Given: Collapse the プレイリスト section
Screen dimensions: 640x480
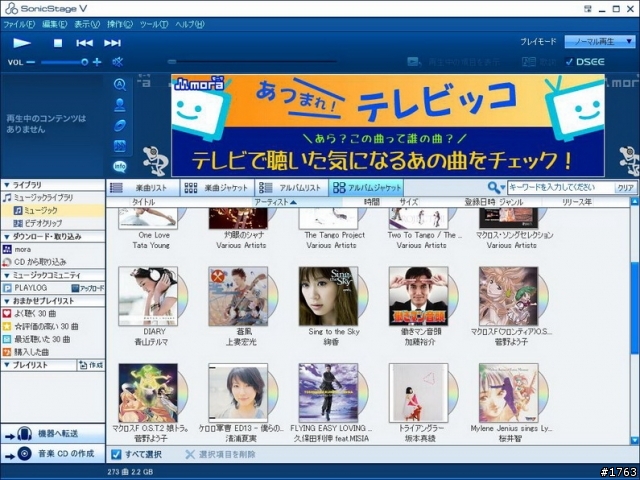Looking at the screenshot, I should point(7,365).
